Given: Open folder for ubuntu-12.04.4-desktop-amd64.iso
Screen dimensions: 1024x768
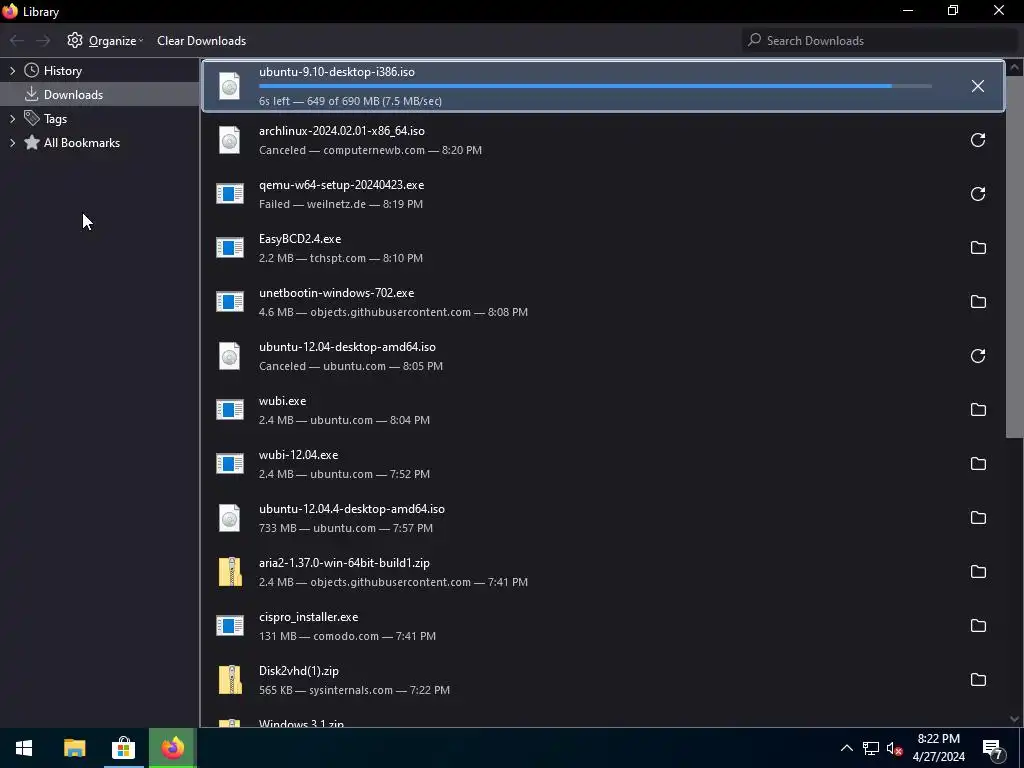Looking at the screenshot, I should [977, 518].
